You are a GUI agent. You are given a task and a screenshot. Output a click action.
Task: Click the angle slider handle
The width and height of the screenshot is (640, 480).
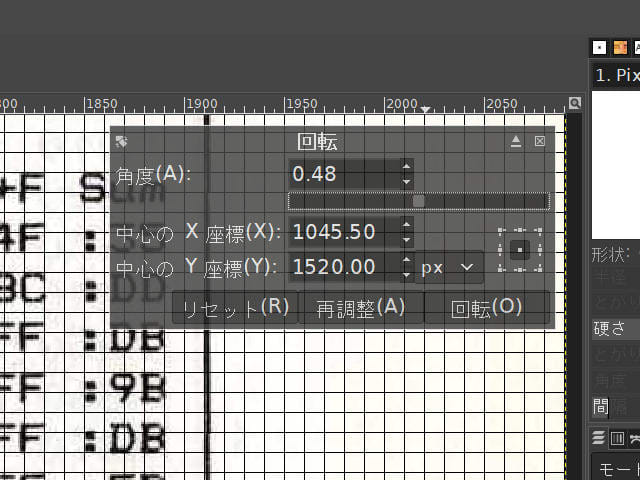418,201
